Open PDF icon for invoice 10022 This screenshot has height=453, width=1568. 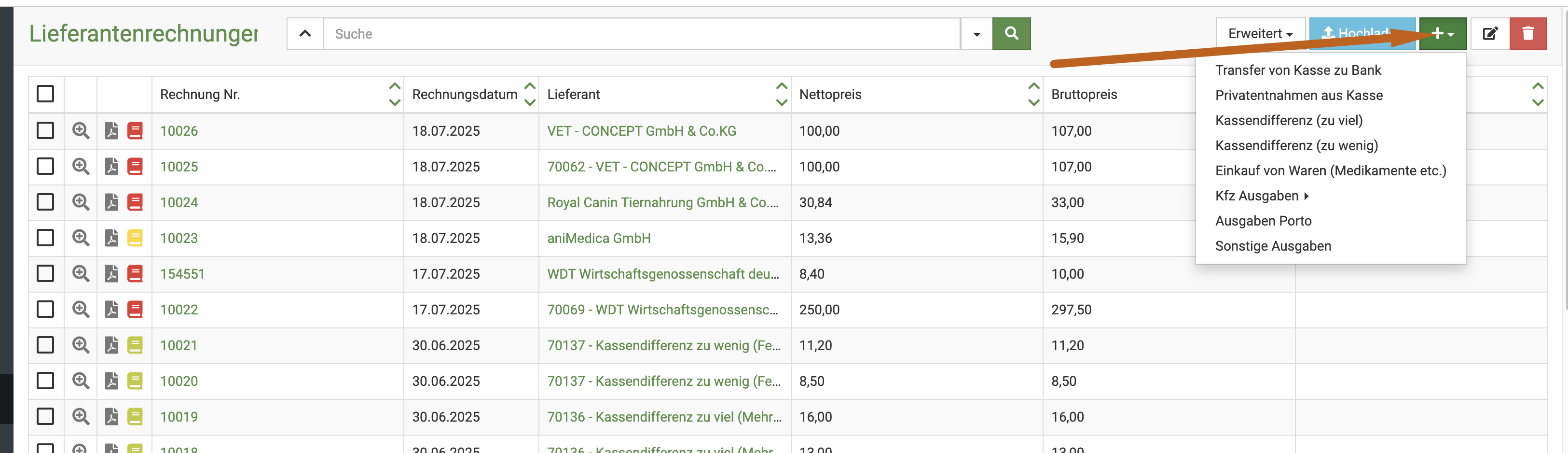[x=111, y=309]
